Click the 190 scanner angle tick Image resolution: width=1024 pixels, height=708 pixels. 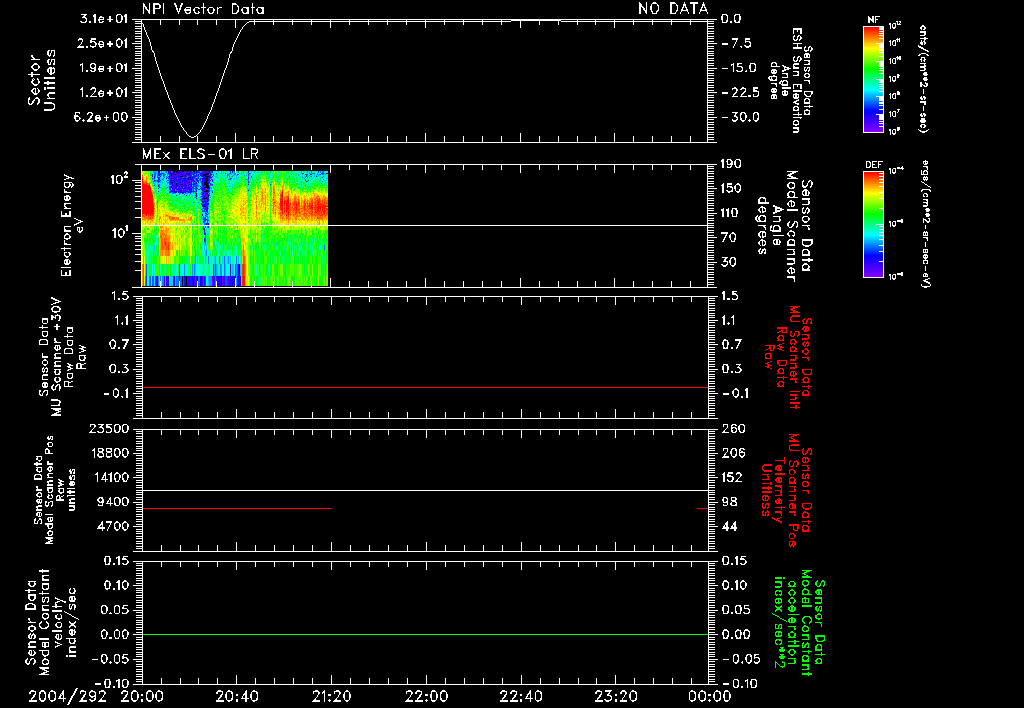731,164
